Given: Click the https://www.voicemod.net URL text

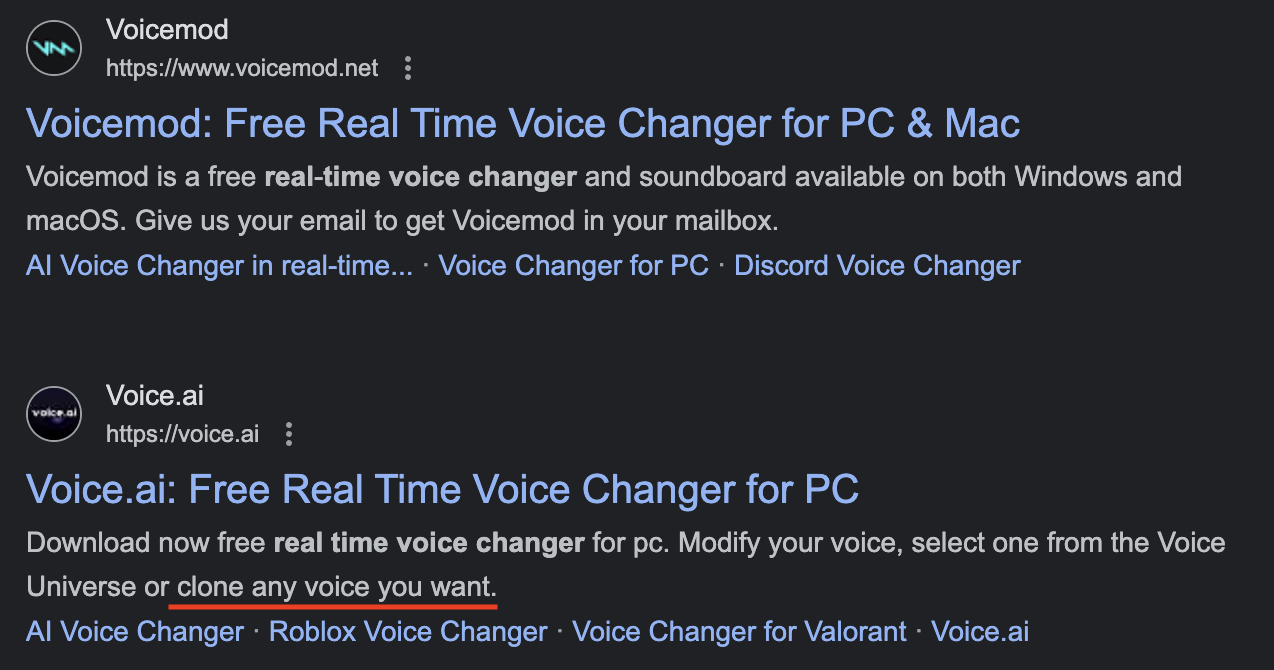Looking at the screenshot, I should [x=242, y=68].
